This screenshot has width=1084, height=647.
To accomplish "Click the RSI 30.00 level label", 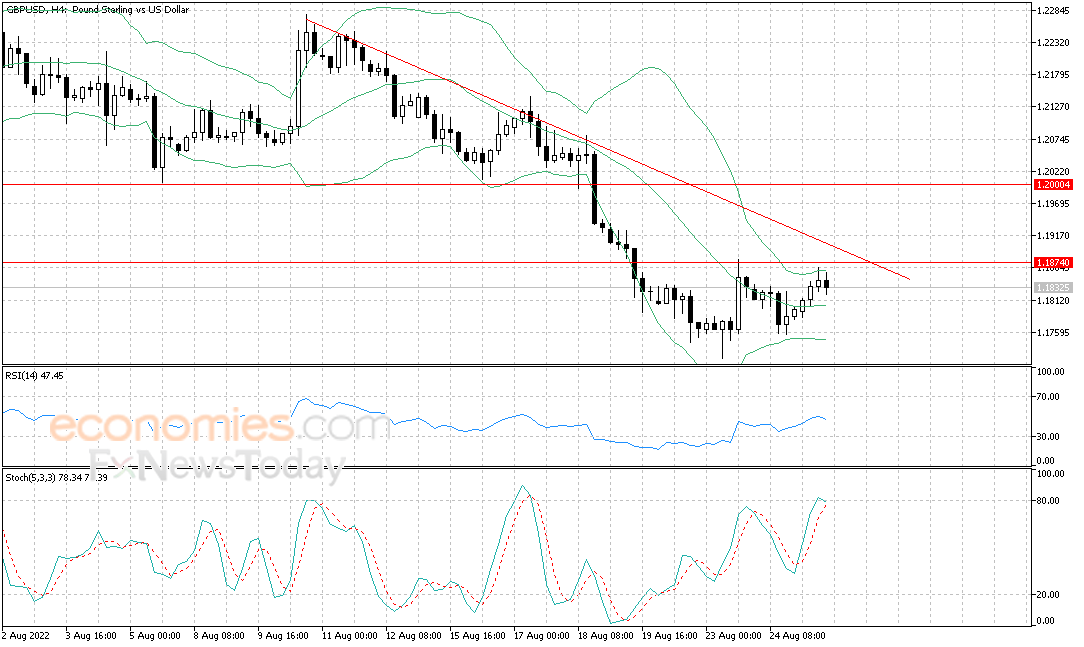I will pyautogui.click(x=1049, y=436).
